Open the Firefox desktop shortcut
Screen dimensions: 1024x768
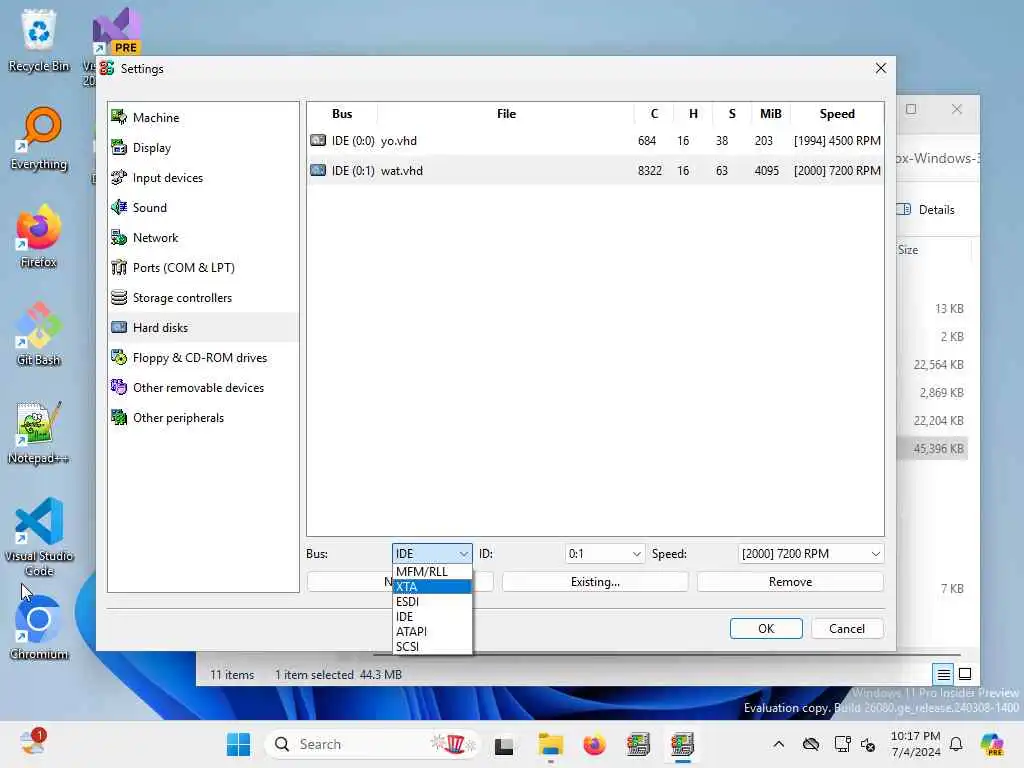click(x=39, y=236)
